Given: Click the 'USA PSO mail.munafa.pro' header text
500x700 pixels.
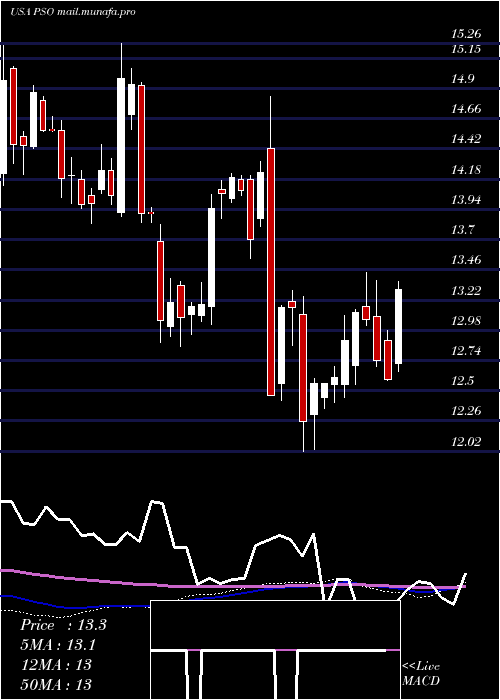Looking at the screenshot, I should (x=72, y=12).
